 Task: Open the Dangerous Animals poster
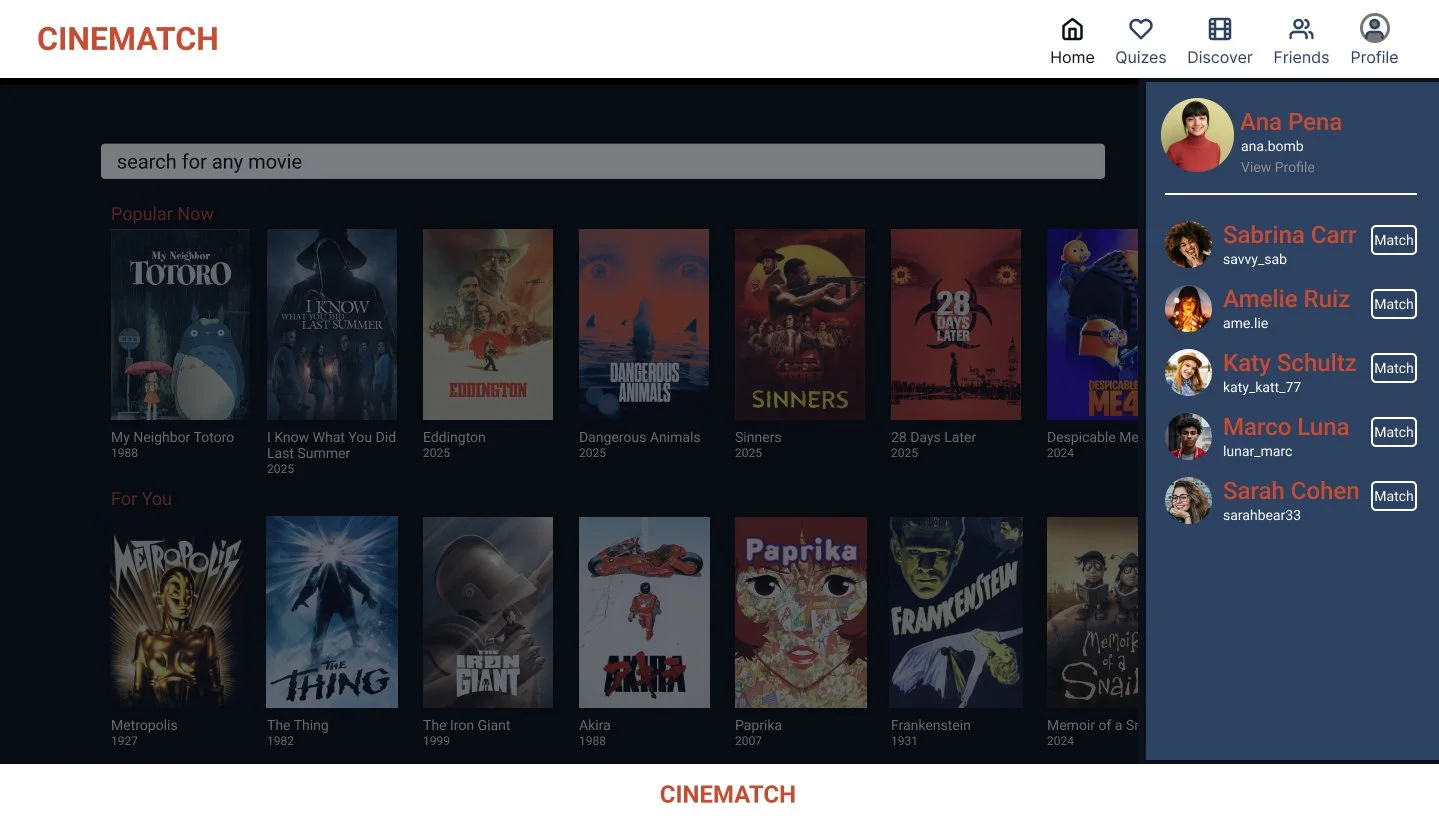coord(644,324)
